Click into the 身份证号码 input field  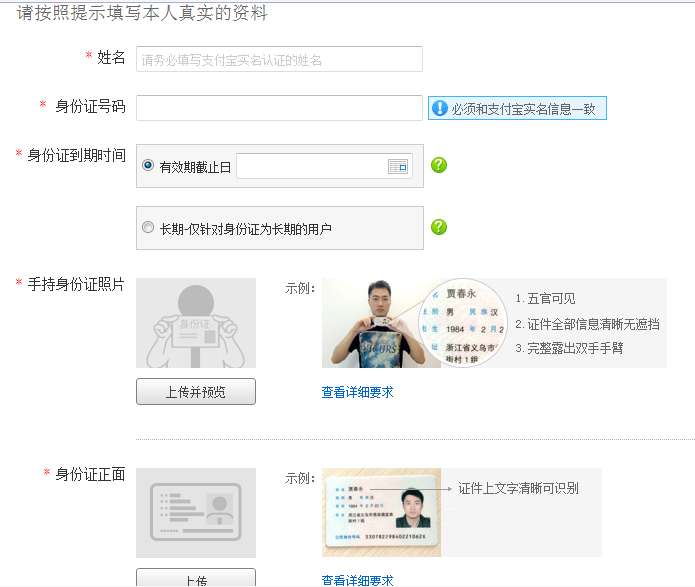[279, 108]
